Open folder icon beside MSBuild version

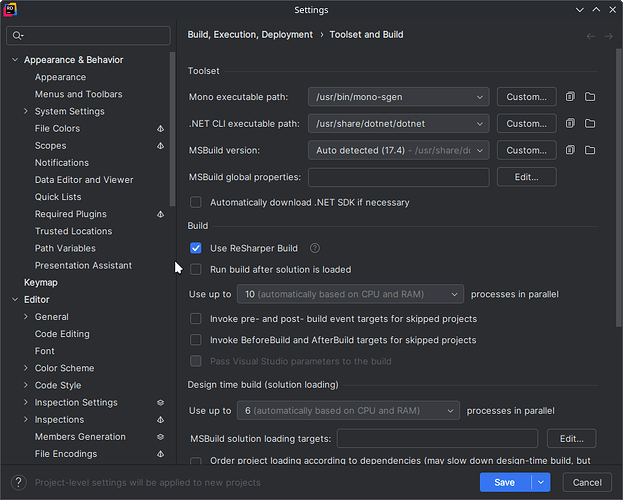pos(590,151)
